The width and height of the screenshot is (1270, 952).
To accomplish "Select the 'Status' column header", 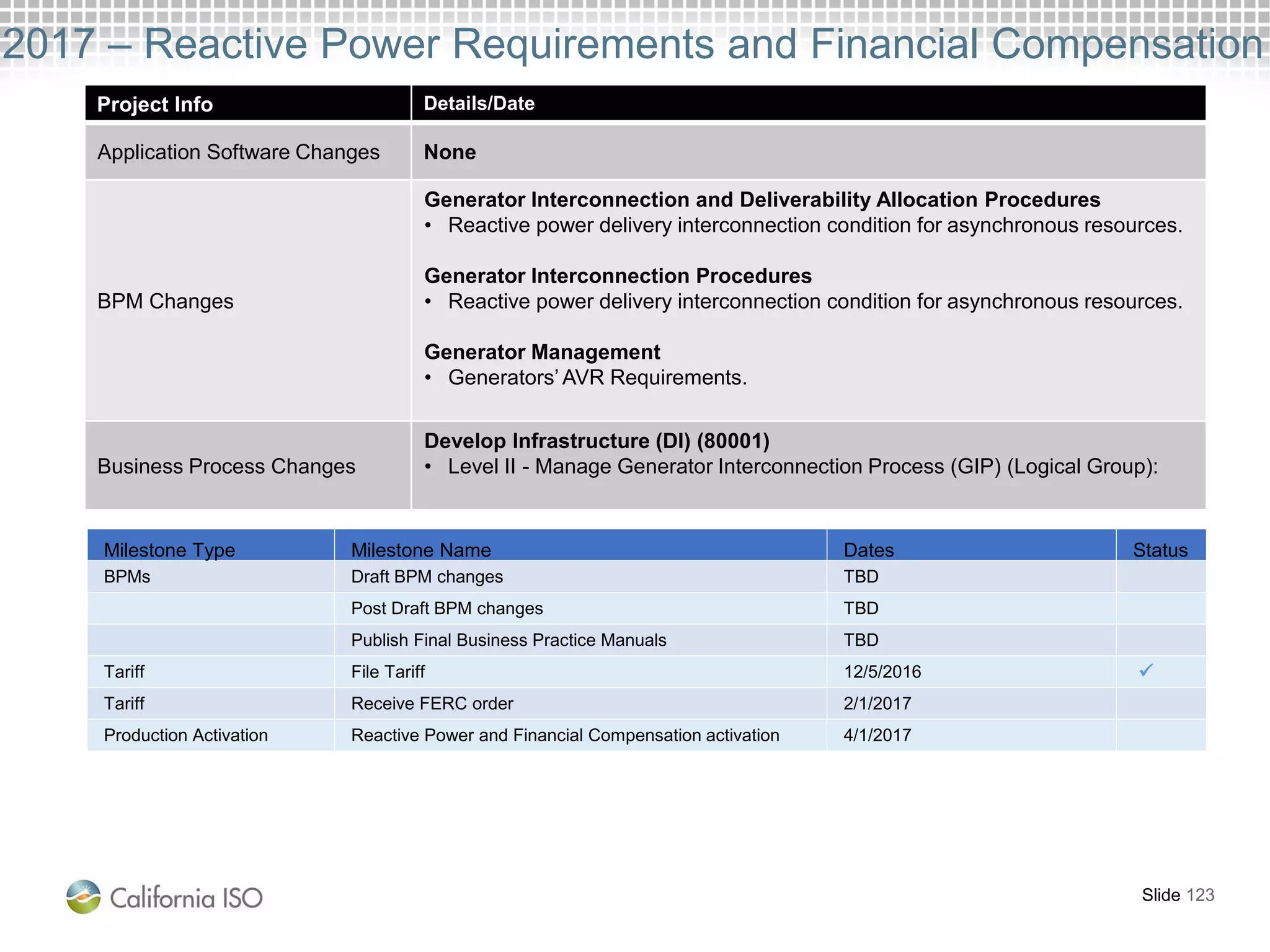I will point(1161,545).
